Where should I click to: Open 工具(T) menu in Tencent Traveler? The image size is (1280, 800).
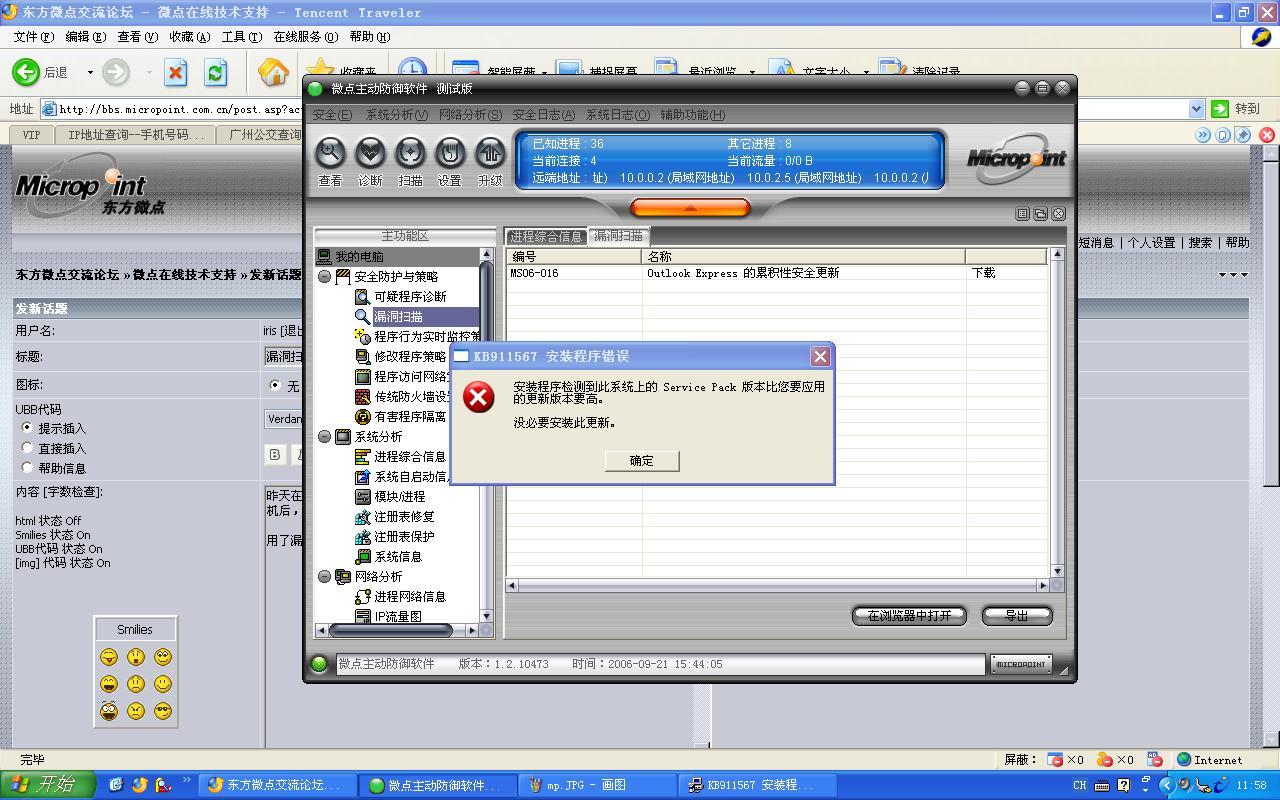coord(241,37)
